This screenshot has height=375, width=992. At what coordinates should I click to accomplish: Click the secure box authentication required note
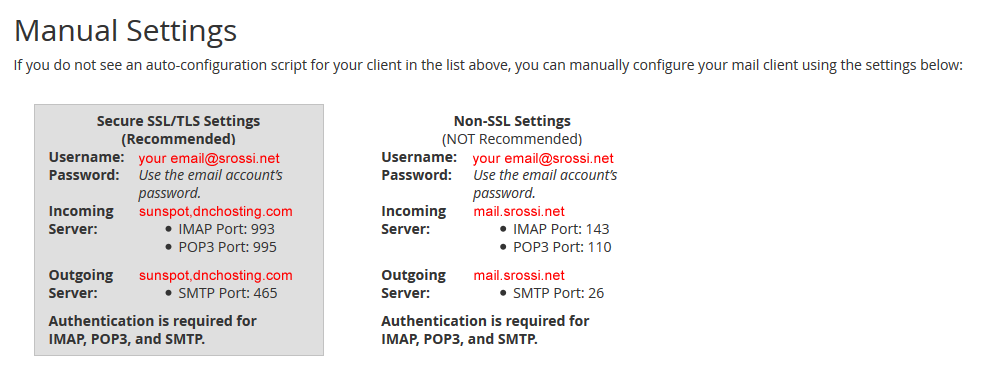click(152, 330)
